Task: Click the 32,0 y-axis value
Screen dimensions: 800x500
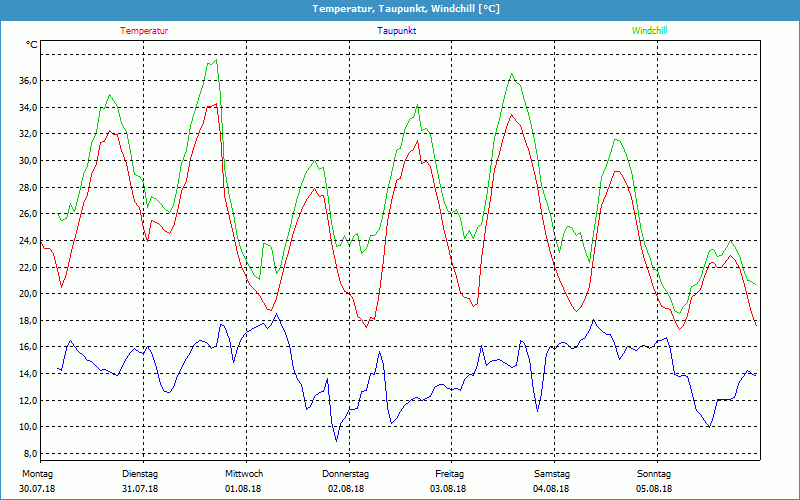Action: click(28, 134)
